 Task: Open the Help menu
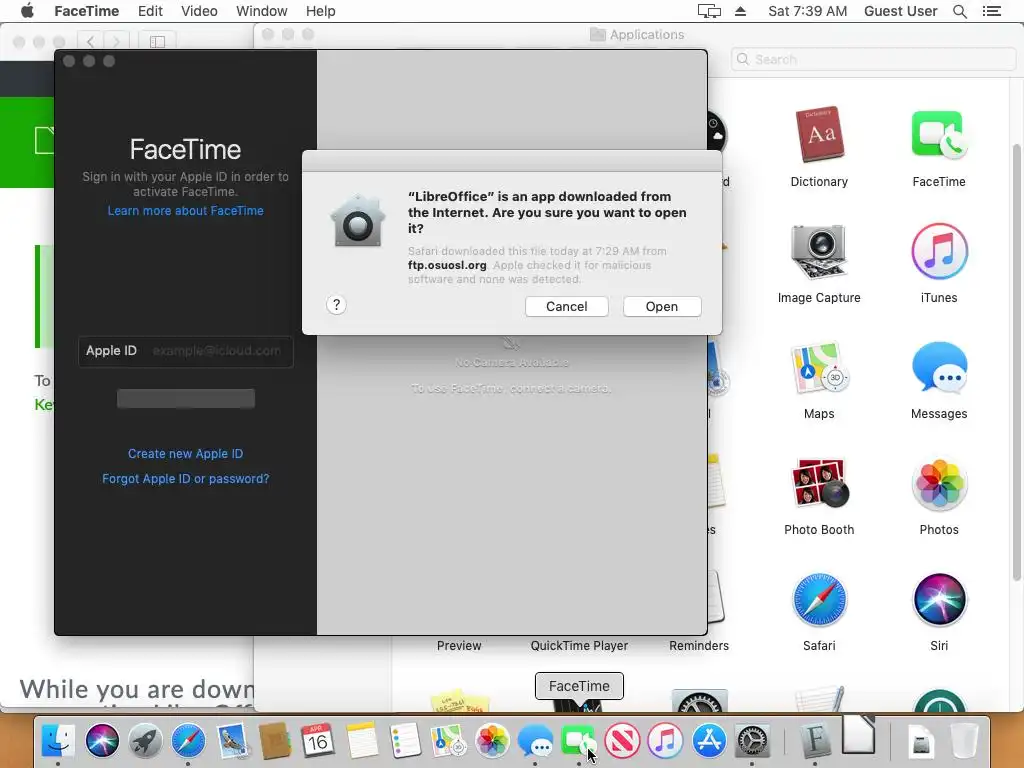point(321,11)
